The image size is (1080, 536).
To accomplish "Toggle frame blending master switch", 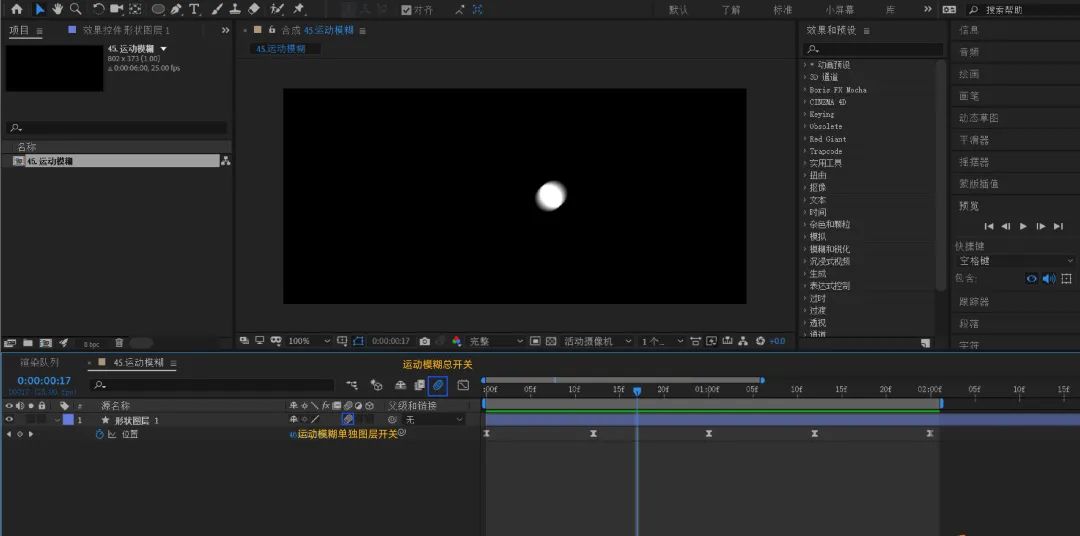I will [x=419, y=386].
